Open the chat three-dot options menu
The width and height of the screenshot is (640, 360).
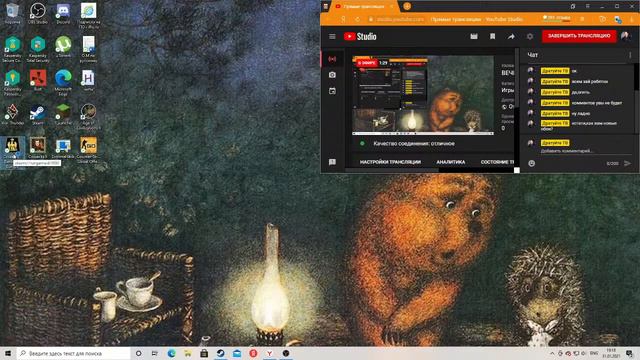(630, 55)
